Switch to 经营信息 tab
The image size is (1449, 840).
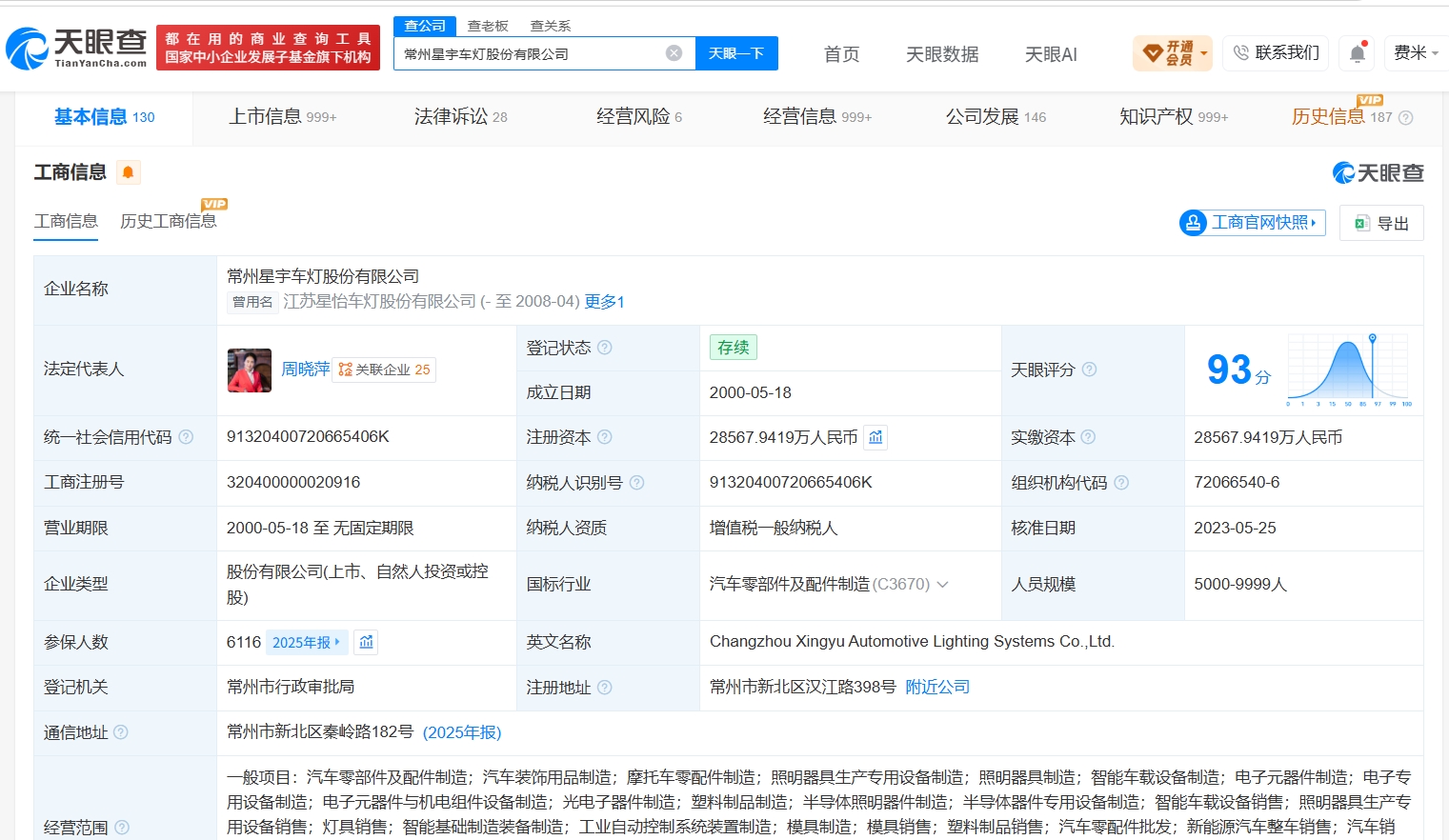tap(817, 117)
